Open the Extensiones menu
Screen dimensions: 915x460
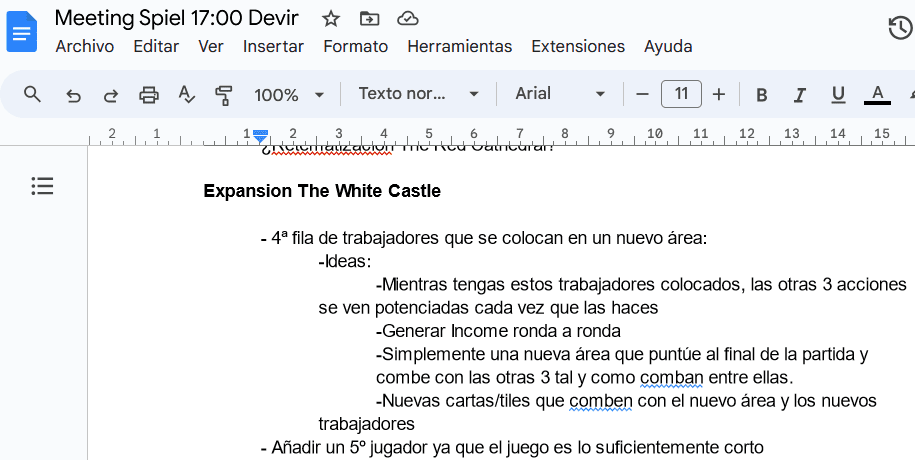tap(578, 46)
